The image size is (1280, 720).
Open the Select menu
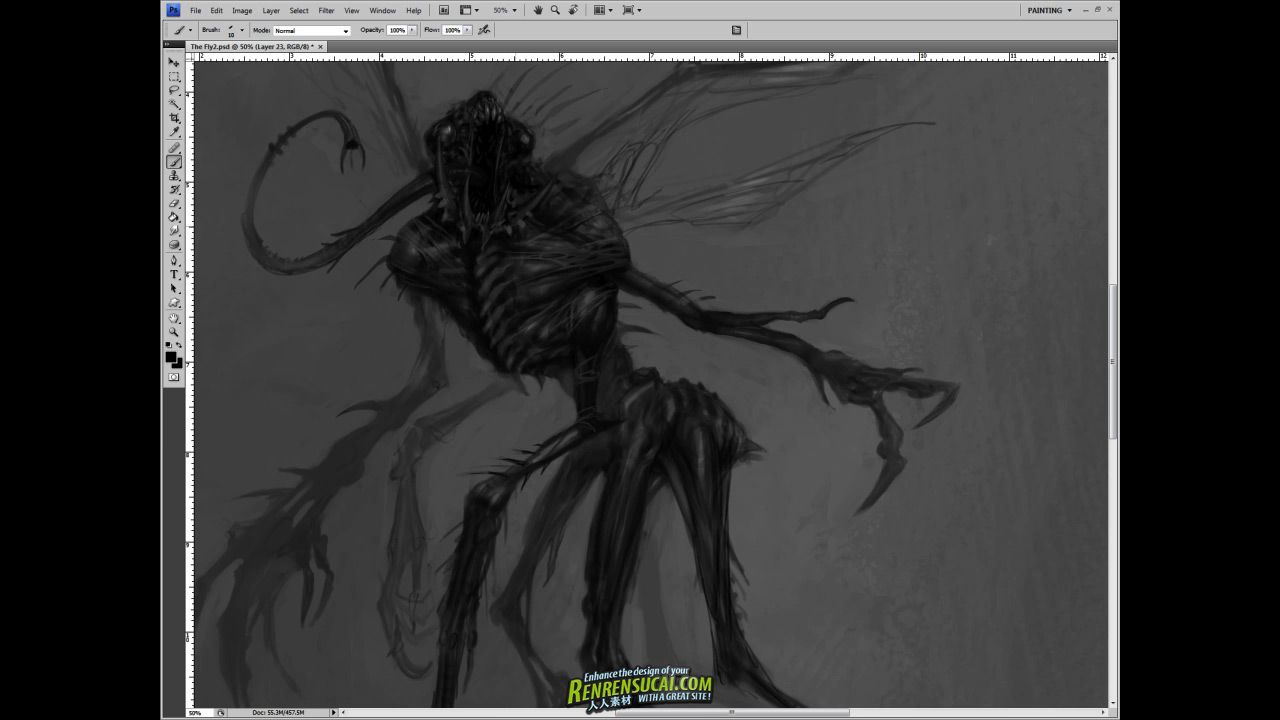coord(299,10)
